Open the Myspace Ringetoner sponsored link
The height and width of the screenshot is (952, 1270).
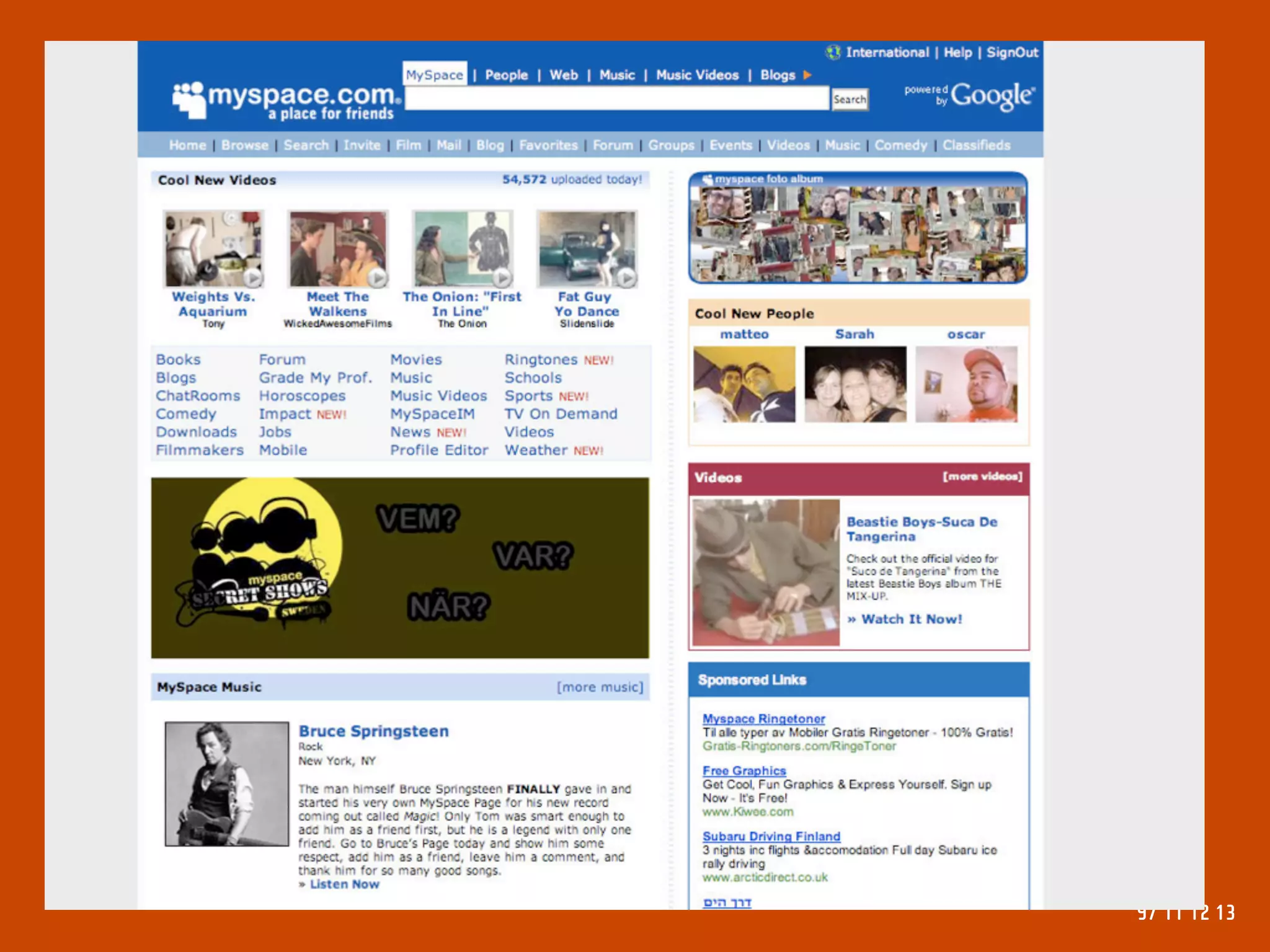pos(763,718)
